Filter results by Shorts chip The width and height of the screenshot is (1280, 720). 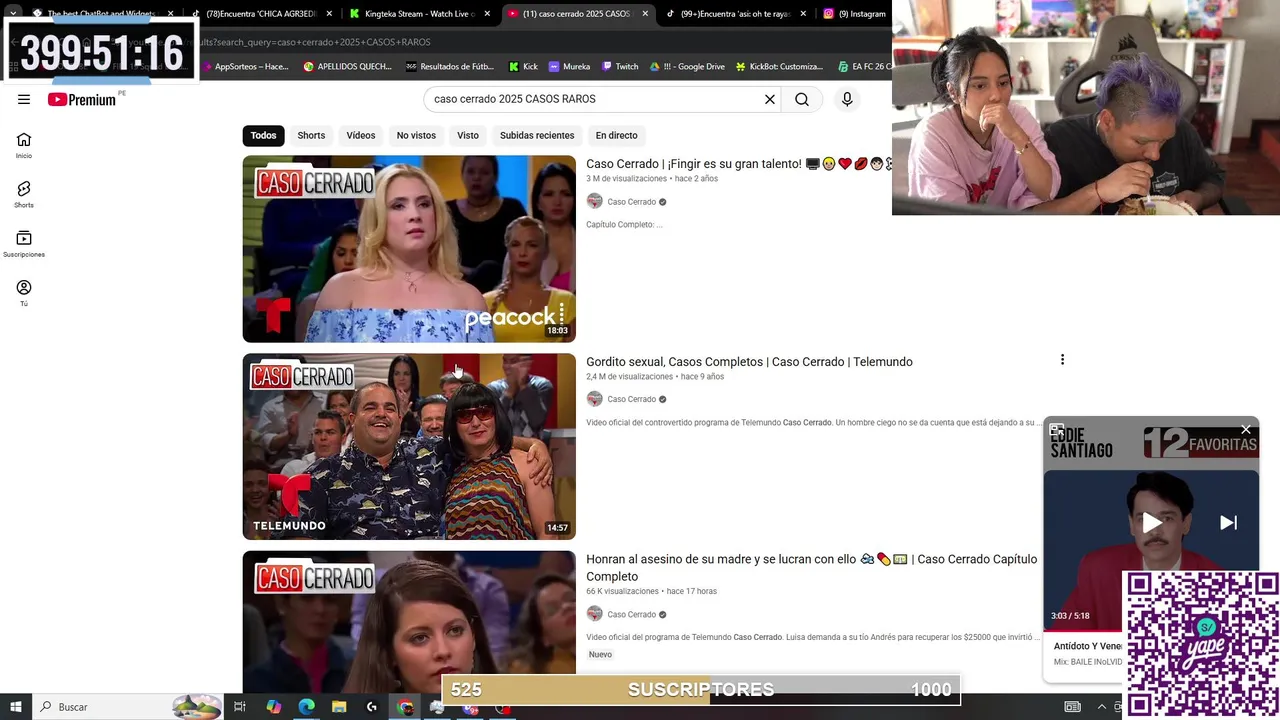tap(311, 135)
